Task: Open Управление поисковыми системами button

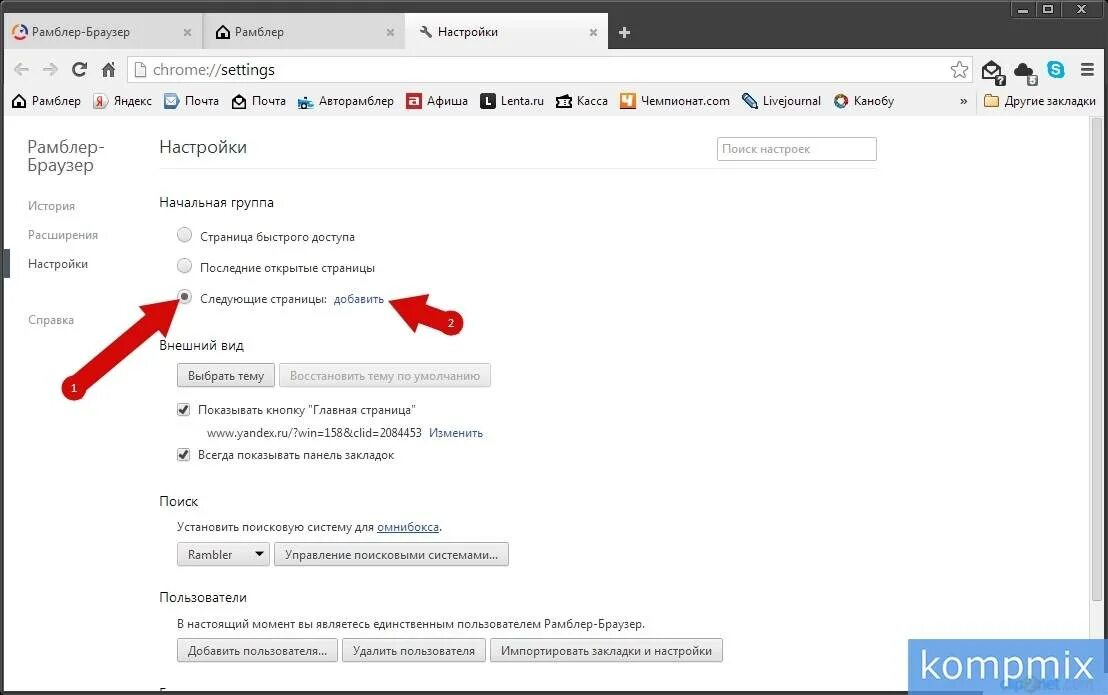Action: click(391, 554)
